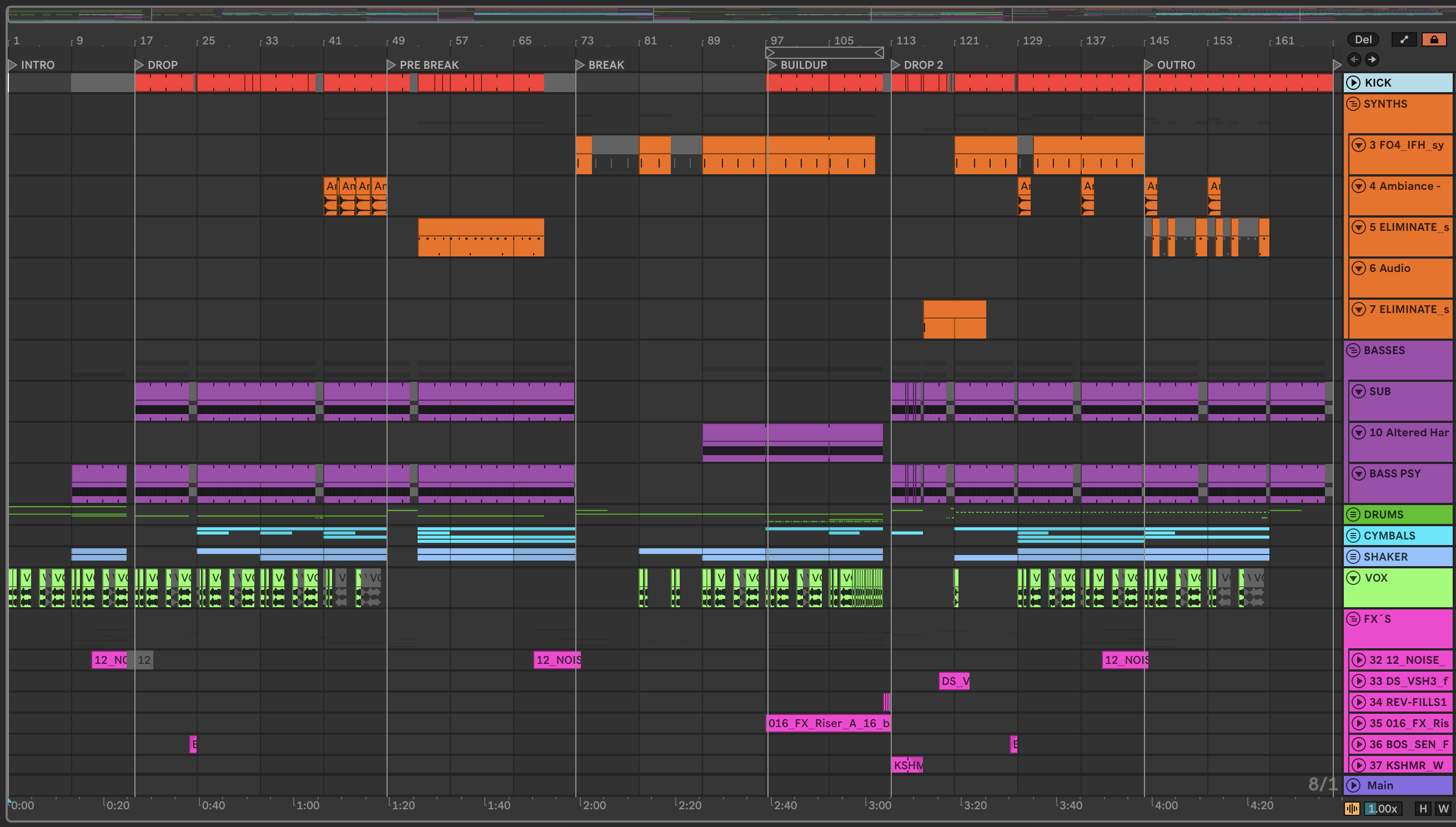The image size is (1456, 827).
Task: Unfold the DRUMS group track
Action: 1354,515
